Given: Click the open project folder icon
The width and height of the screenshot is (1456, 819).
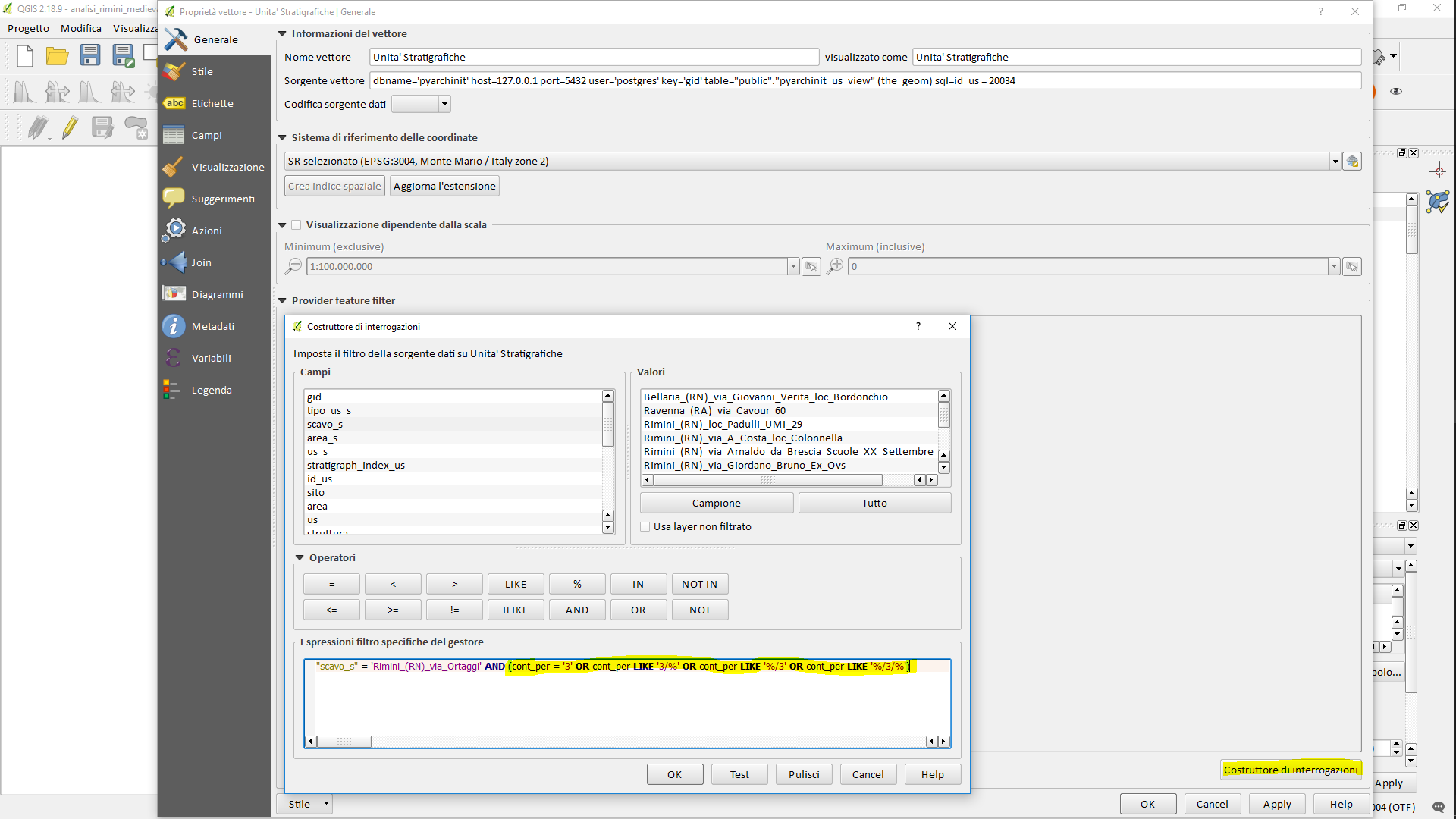Looking at the screenshot, I should [x=57, y=56].
